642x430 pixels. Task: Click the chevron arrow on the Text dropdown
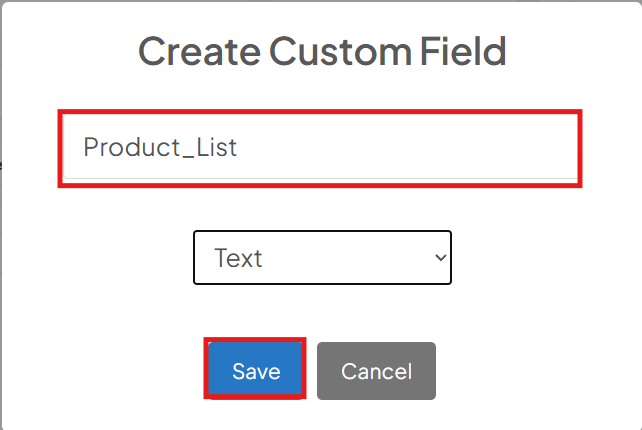point(441,258)
